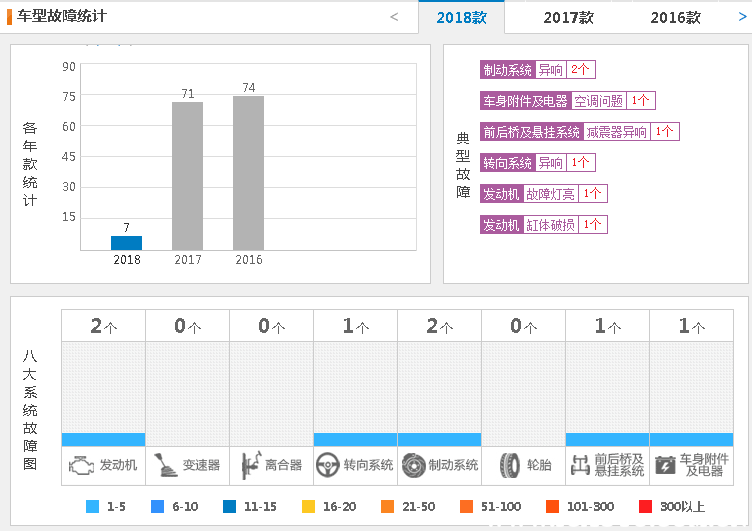Select the brake disc (制动系统) icon
The height and width of the screenshot is (531, 752).
[413, 465]
